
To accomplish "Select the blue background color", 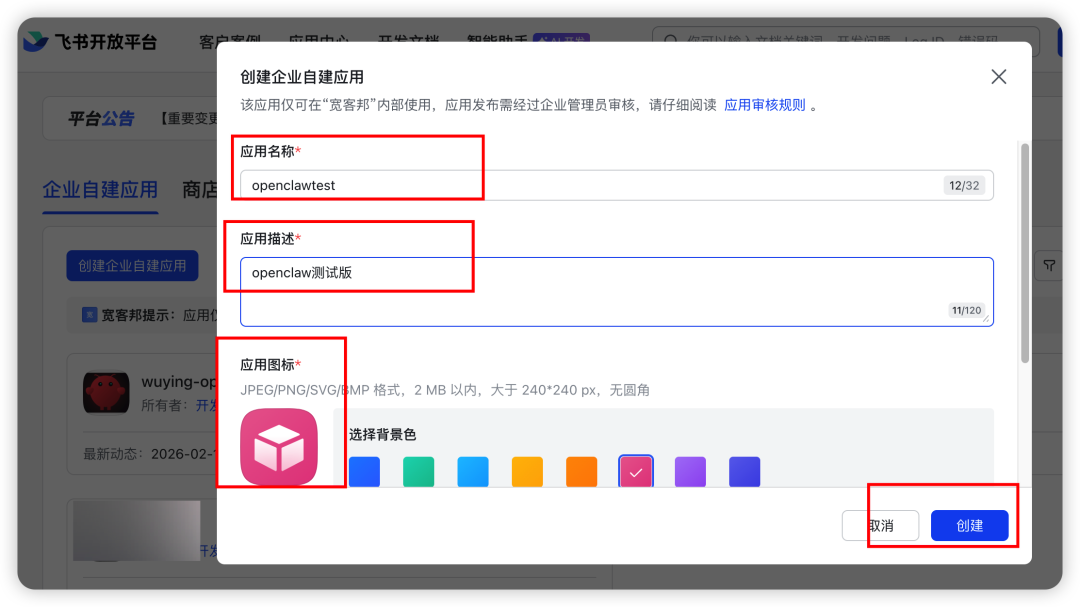I will (x=364, y=471).
